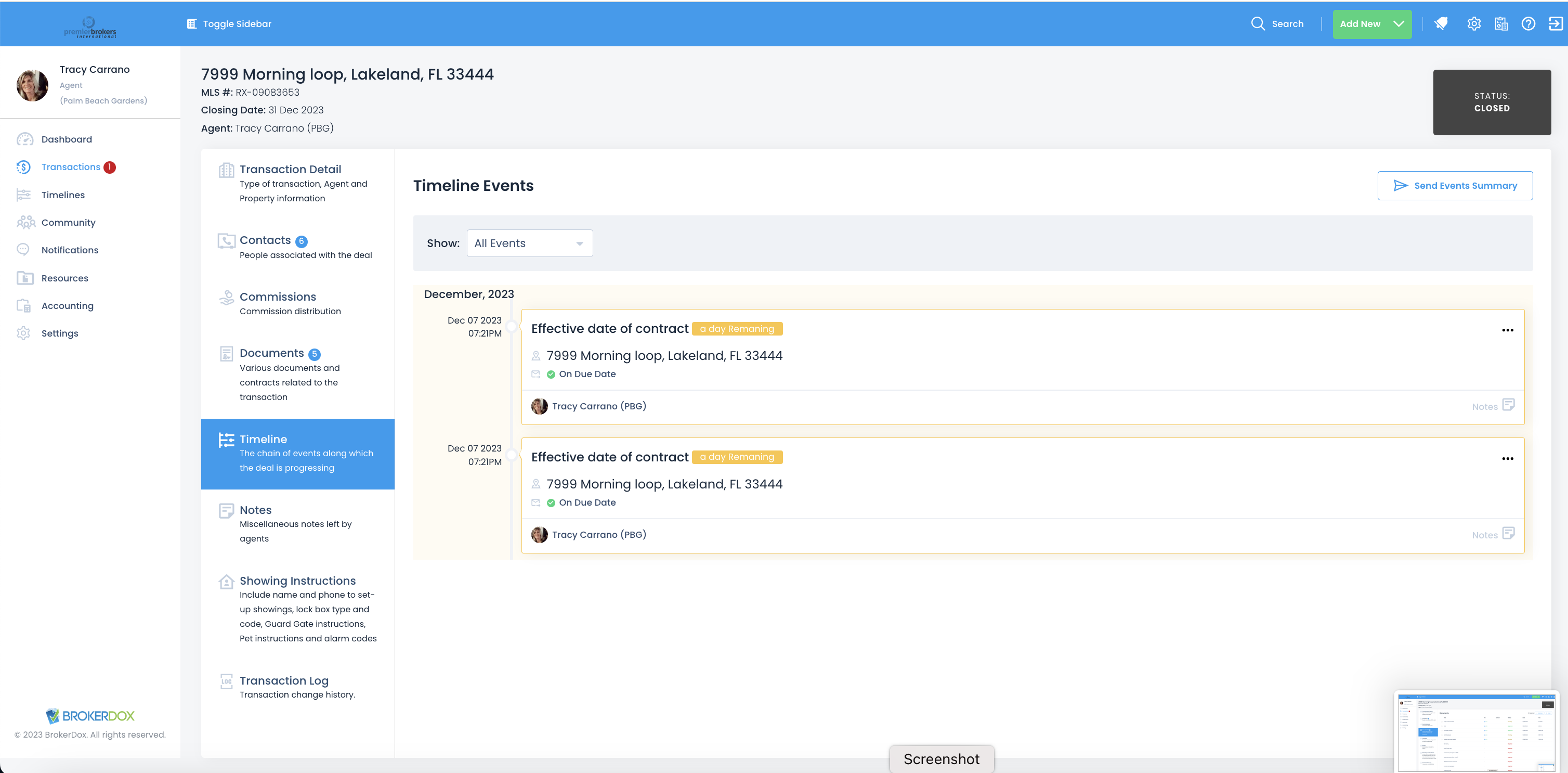Image resolution: width=1568 pixels, height=773 pixels.
Task: Click the Transaction Log icon
Action: [x=227, y=681]
